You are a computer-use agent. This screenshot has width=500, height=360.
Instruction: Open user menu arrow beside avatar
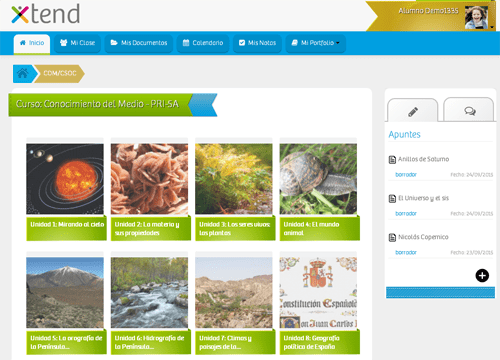(492, 27)
